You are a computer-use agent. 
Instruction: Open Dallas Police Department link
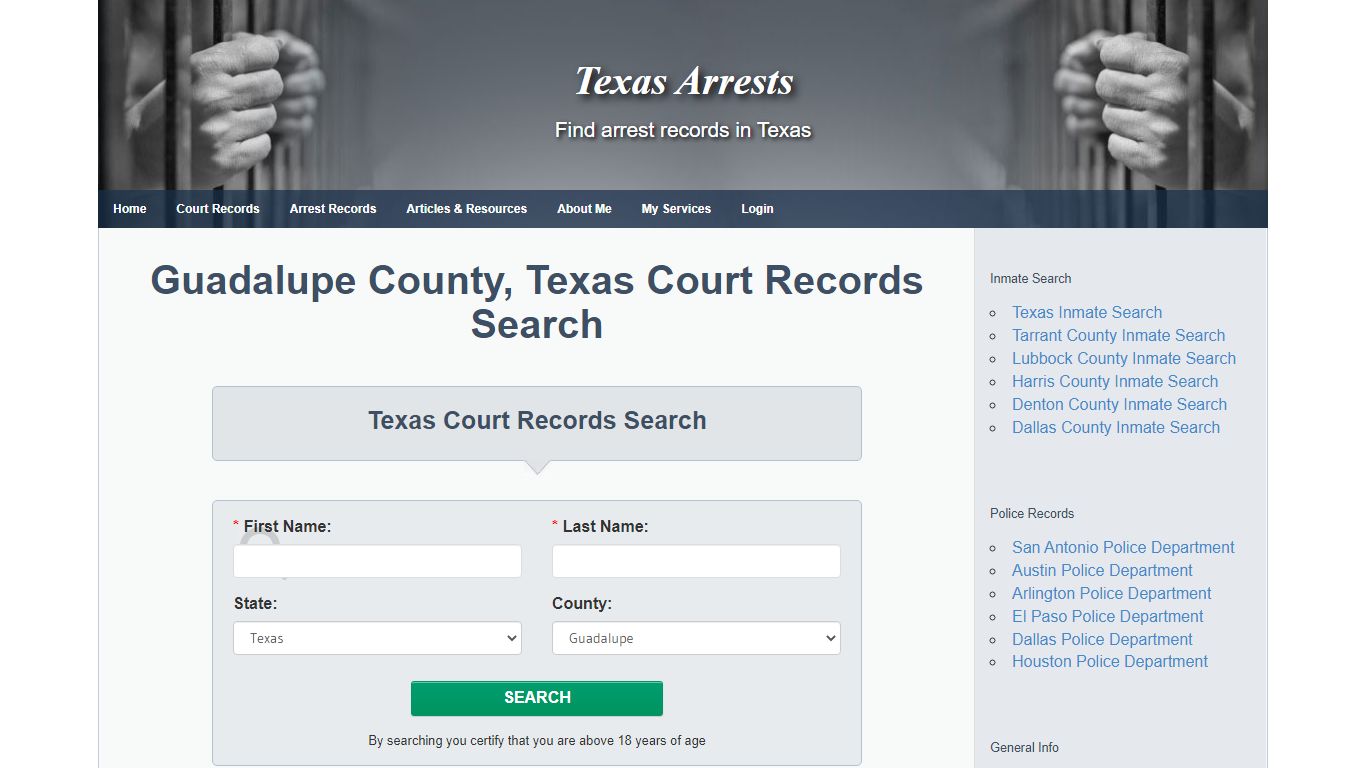coord(1102,639)
